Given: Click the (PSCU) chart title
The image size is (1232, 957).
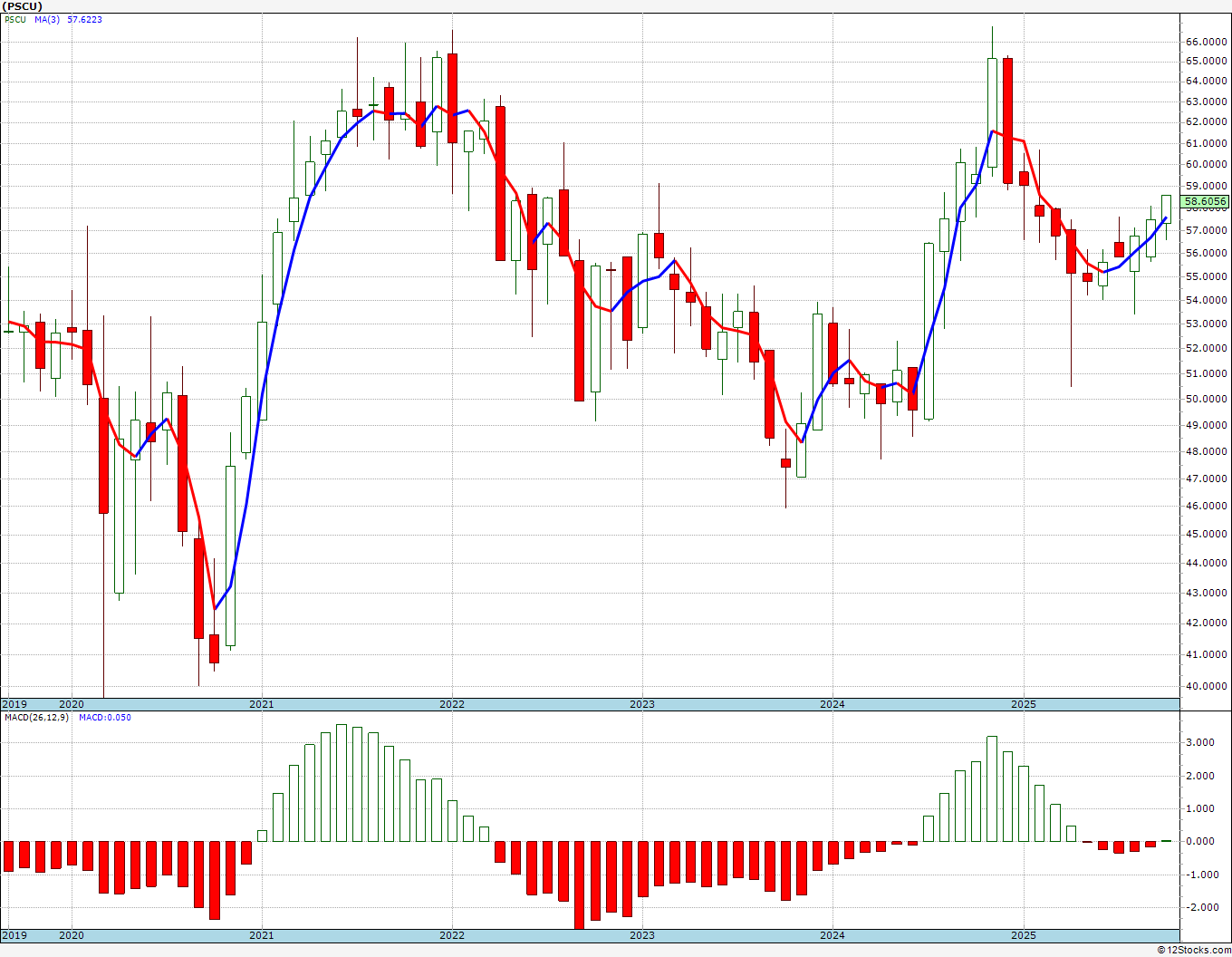Looking at the screenshot, I should pos(22,6).
